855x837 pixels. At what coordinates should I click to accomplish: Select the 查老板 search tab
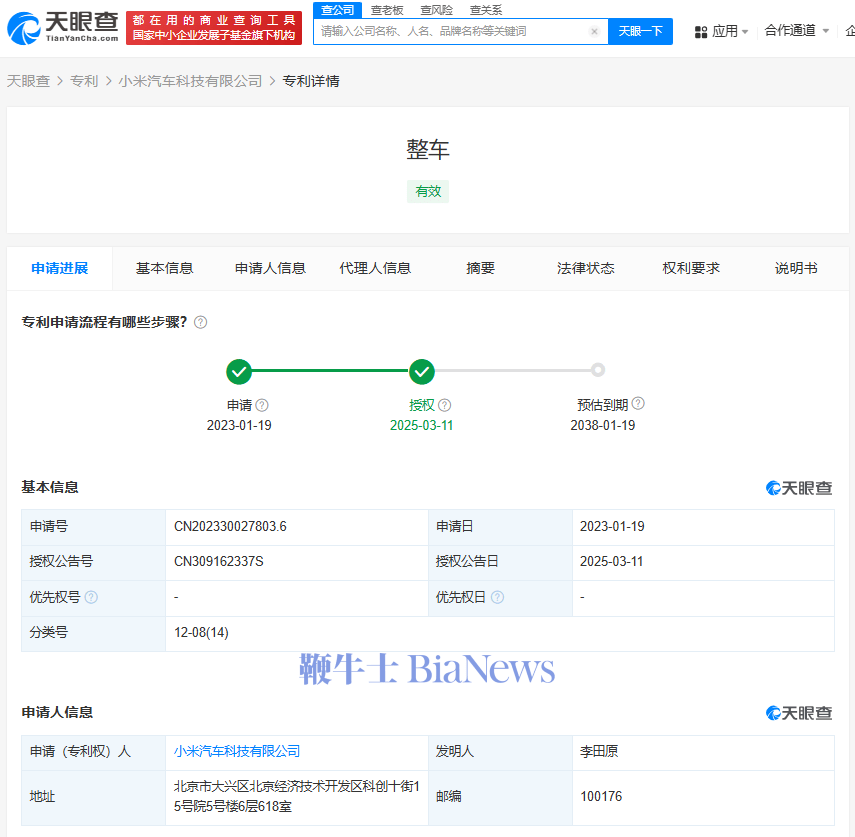click(x=387, y=10)
